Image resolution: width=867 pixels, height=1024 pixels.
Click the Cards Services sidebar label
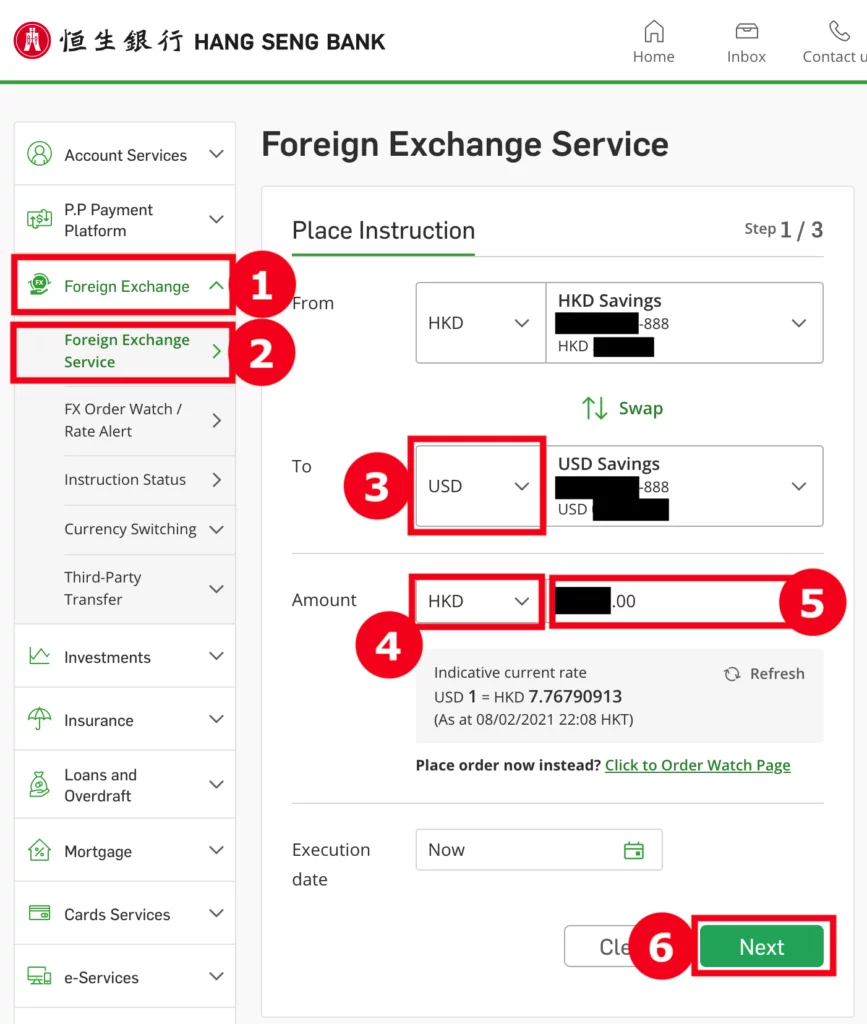pos(117,914)
